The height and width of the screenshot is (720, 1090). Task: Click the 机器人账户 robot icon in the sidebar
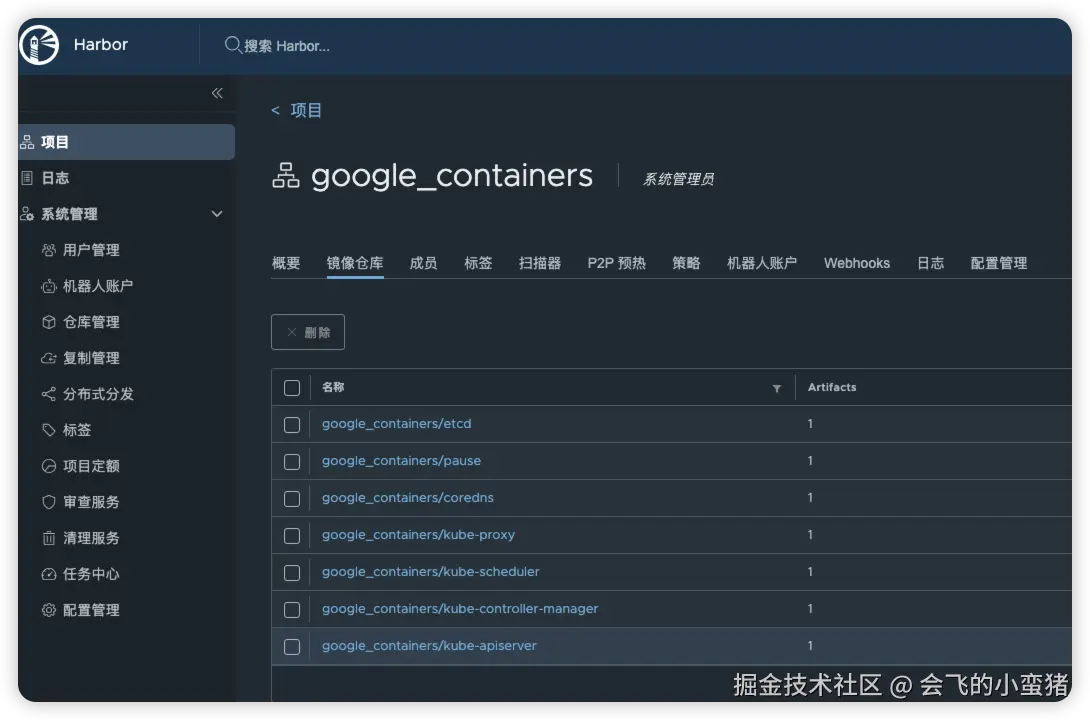[x=49, y=286]
